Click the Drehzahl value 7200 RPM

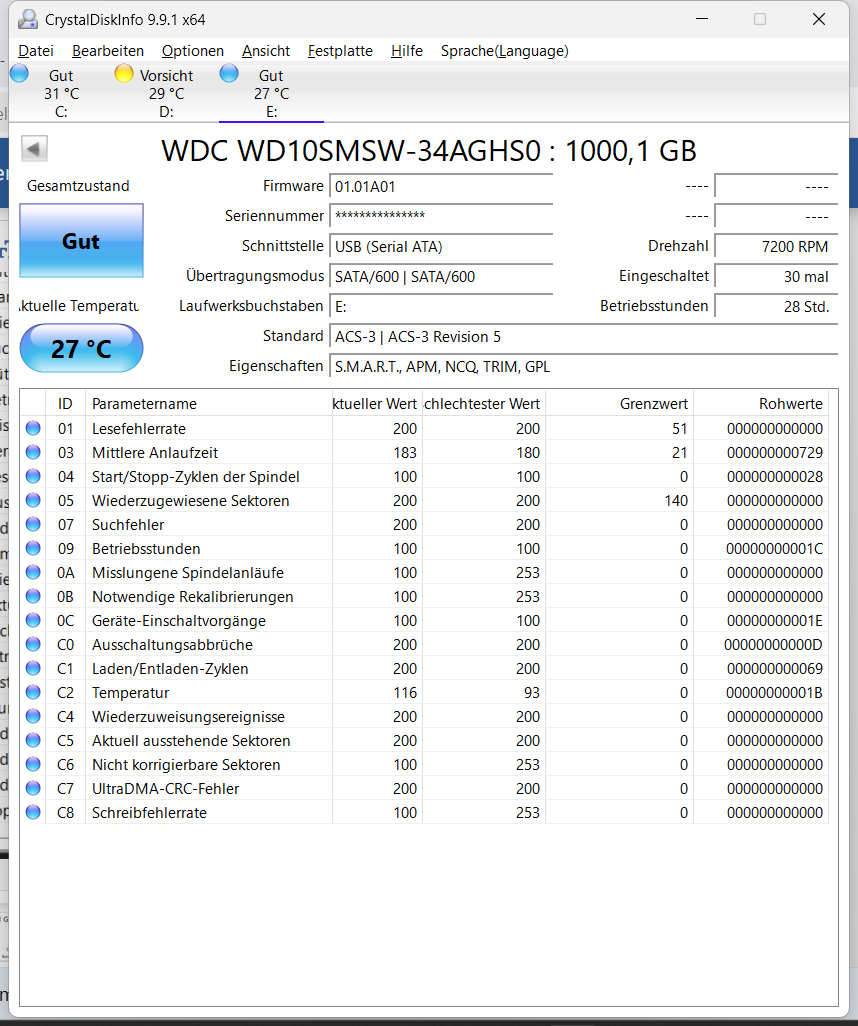(776, 246)
